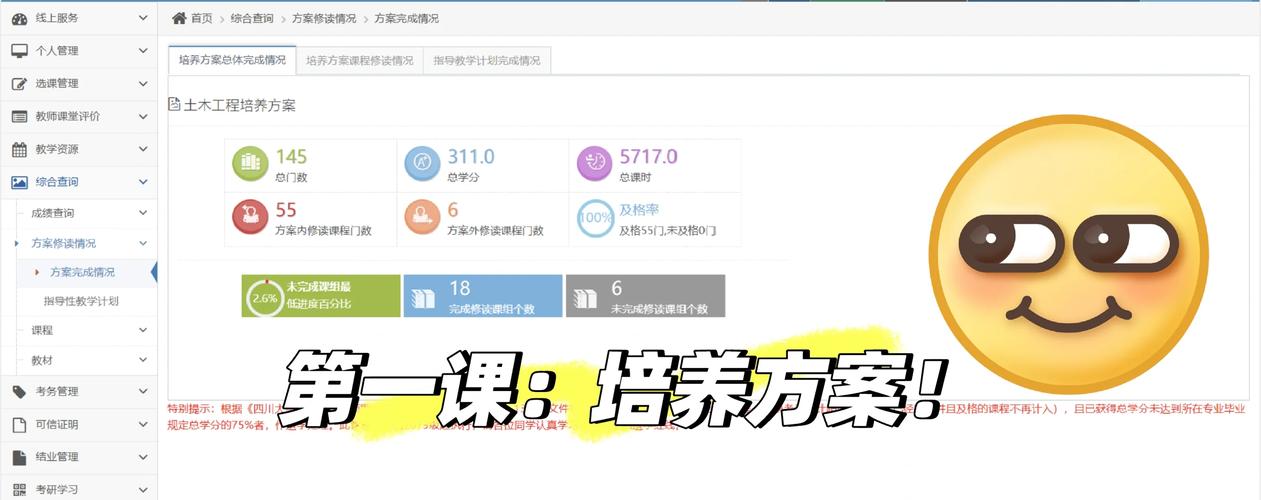Click the 145 总门数 value
This screenshot has height=500, width=1261.
(x=291, y=157)
